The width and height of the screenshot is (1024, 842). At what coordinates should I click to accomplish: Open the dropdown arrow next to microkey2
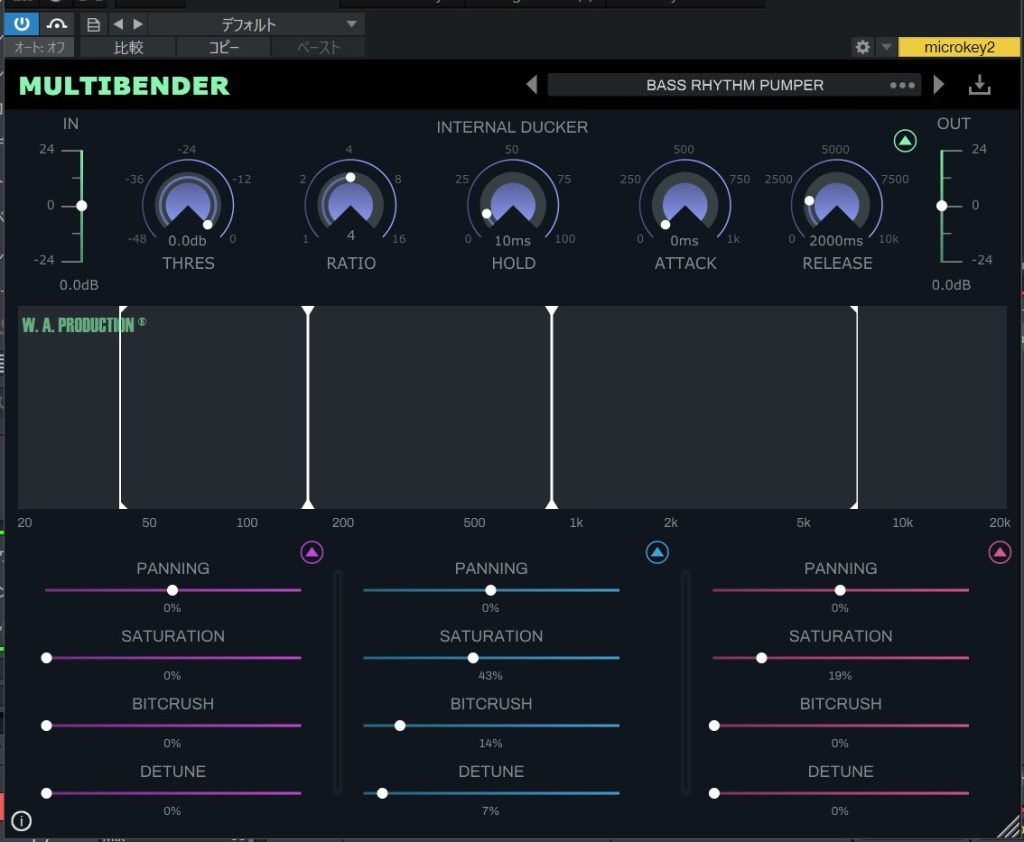(x=886, y=47)
